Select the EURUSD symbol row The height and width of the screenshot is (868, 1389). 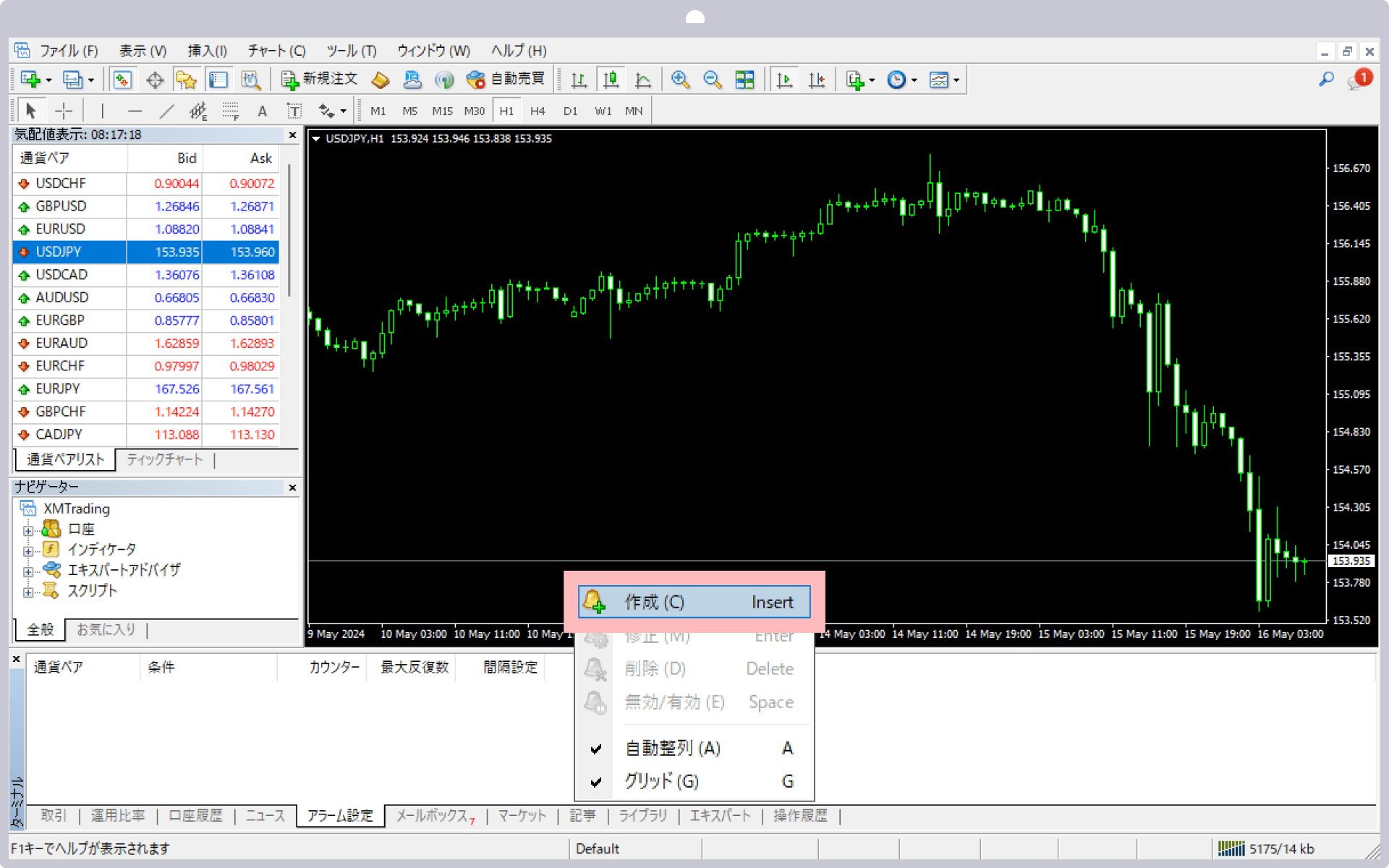146,229
